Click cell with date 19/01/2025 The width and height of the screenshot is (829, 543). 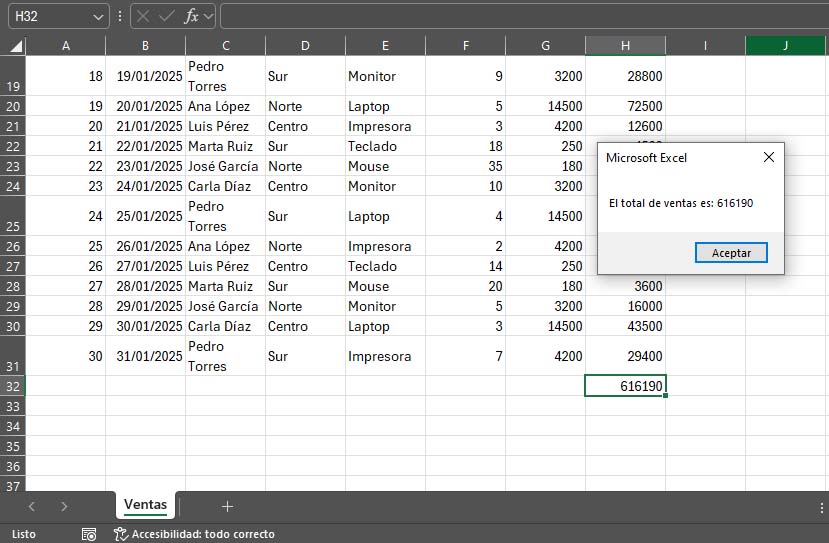(145, 76)
